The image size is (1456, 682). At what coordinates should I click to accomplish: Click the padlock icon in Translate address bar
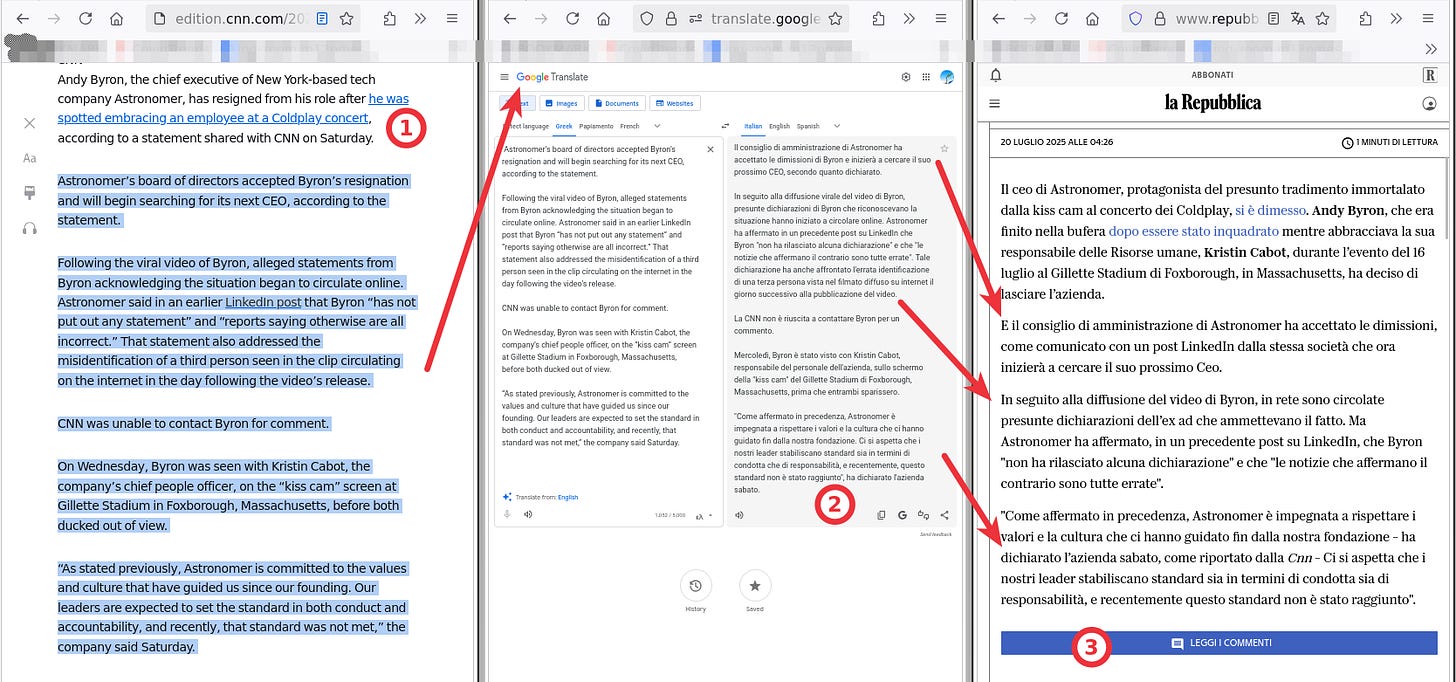(x=671, y=18)
